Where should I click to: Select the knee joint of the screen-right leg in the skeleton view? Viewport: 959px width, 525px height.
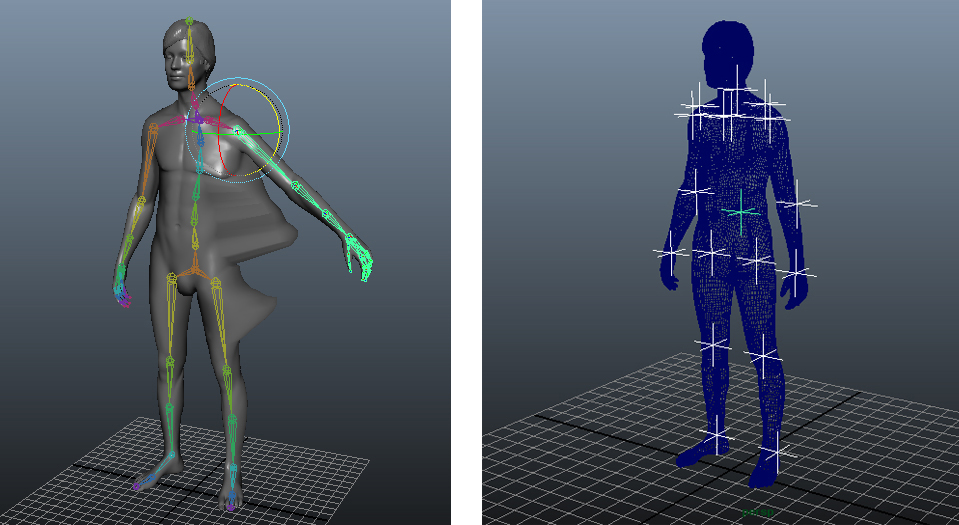click(227, 371)
